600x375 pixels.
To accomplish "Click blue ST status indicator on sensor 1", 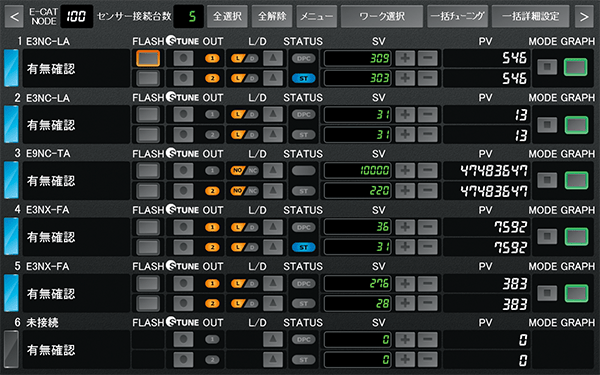I will click(304, 78).
